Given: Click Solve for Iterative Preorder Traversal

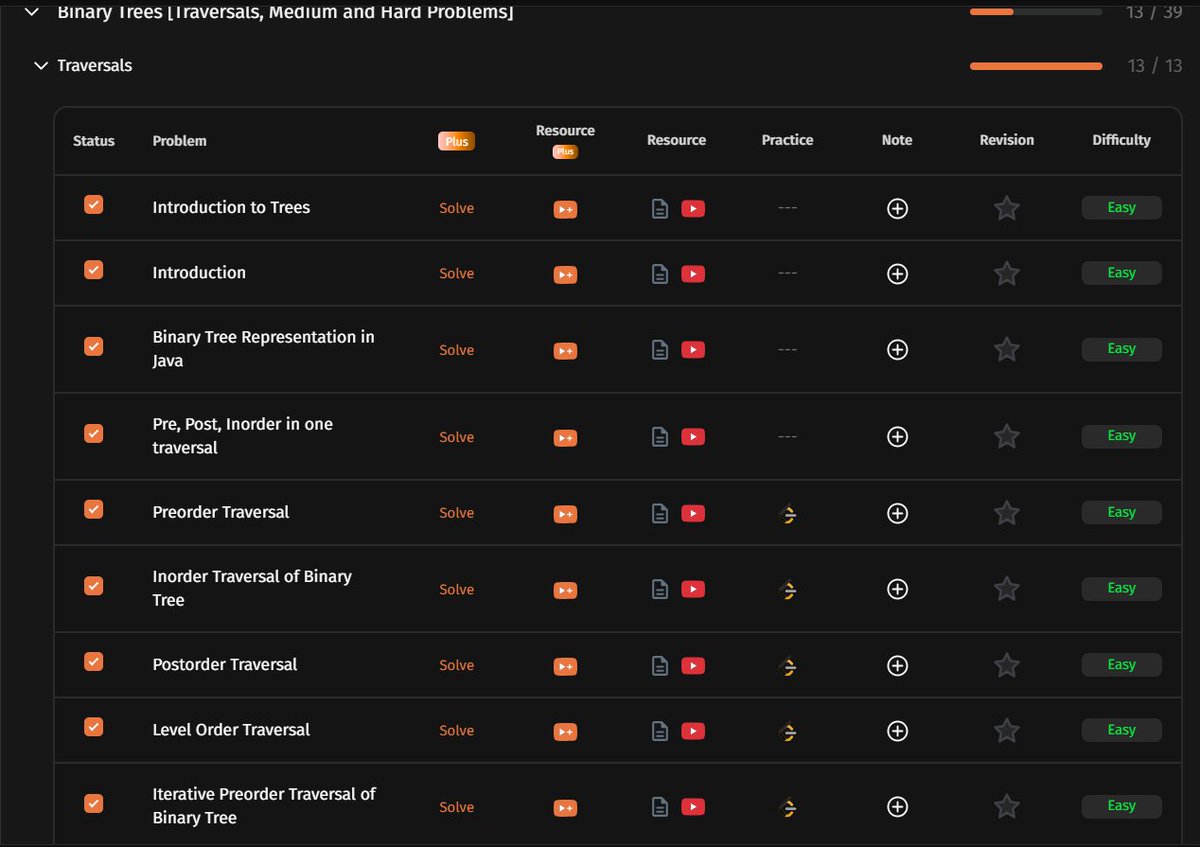Looking at the screenshot, I should click(456, 807).
